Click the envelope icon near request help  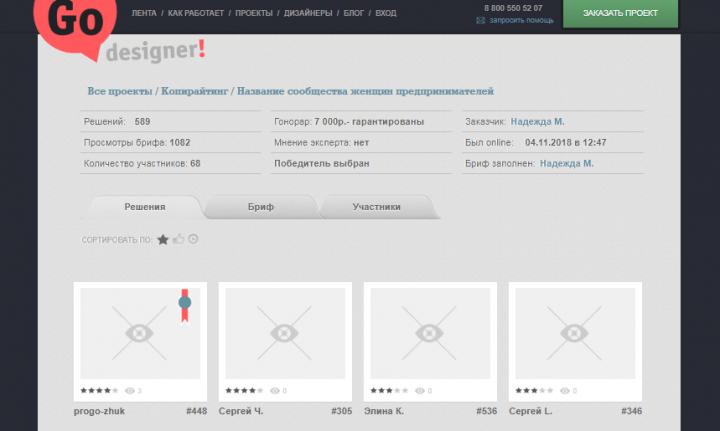pos(480,20)
